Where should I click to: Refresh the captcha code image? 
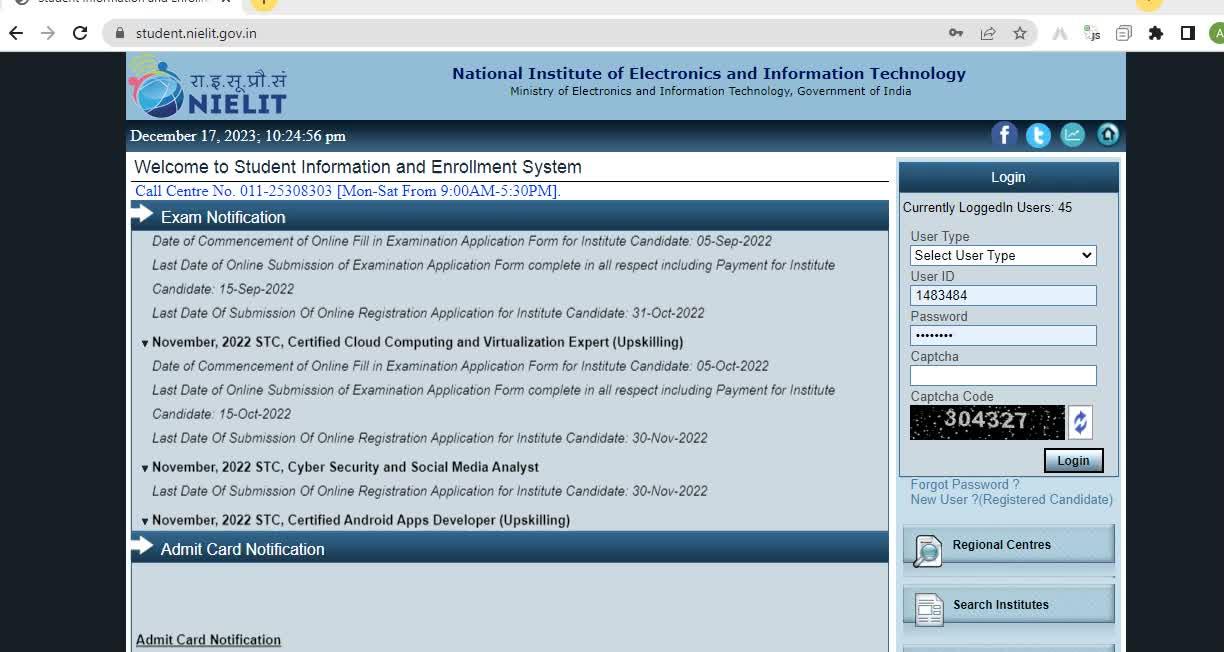point(1080,422)
